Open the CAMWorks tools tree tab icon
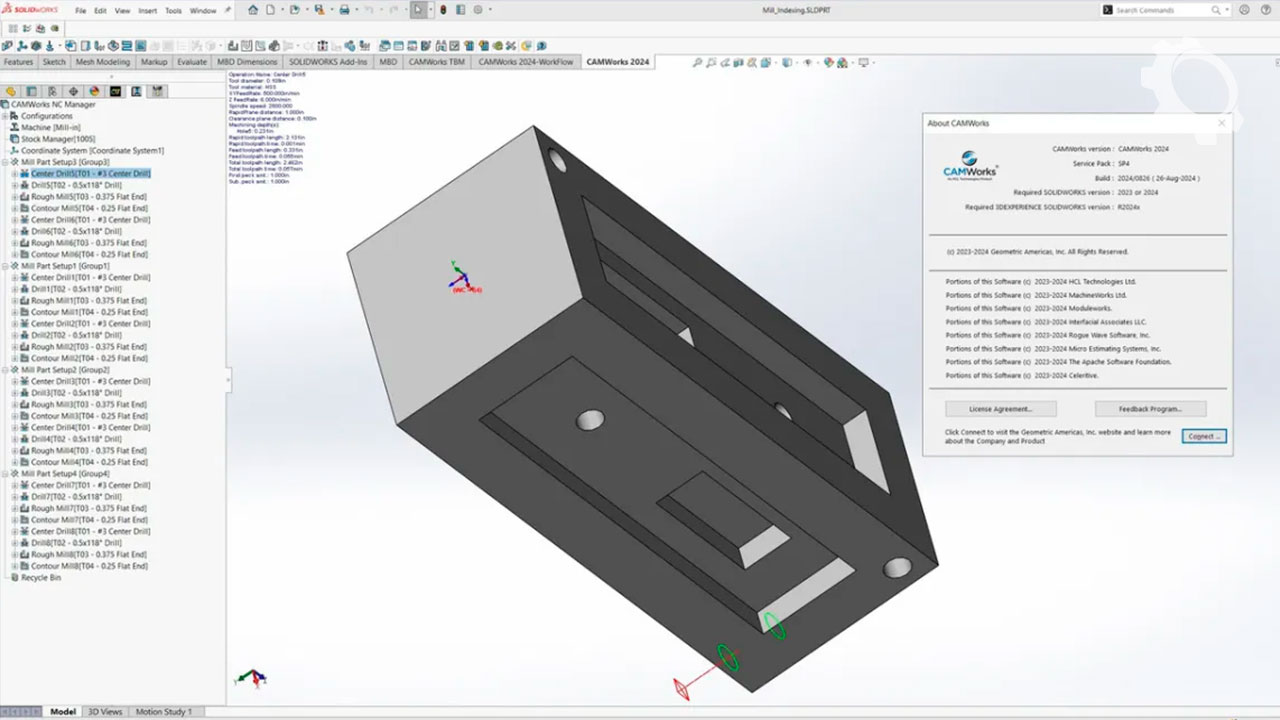Screen dimensions: 1280x720 point(158,91)
